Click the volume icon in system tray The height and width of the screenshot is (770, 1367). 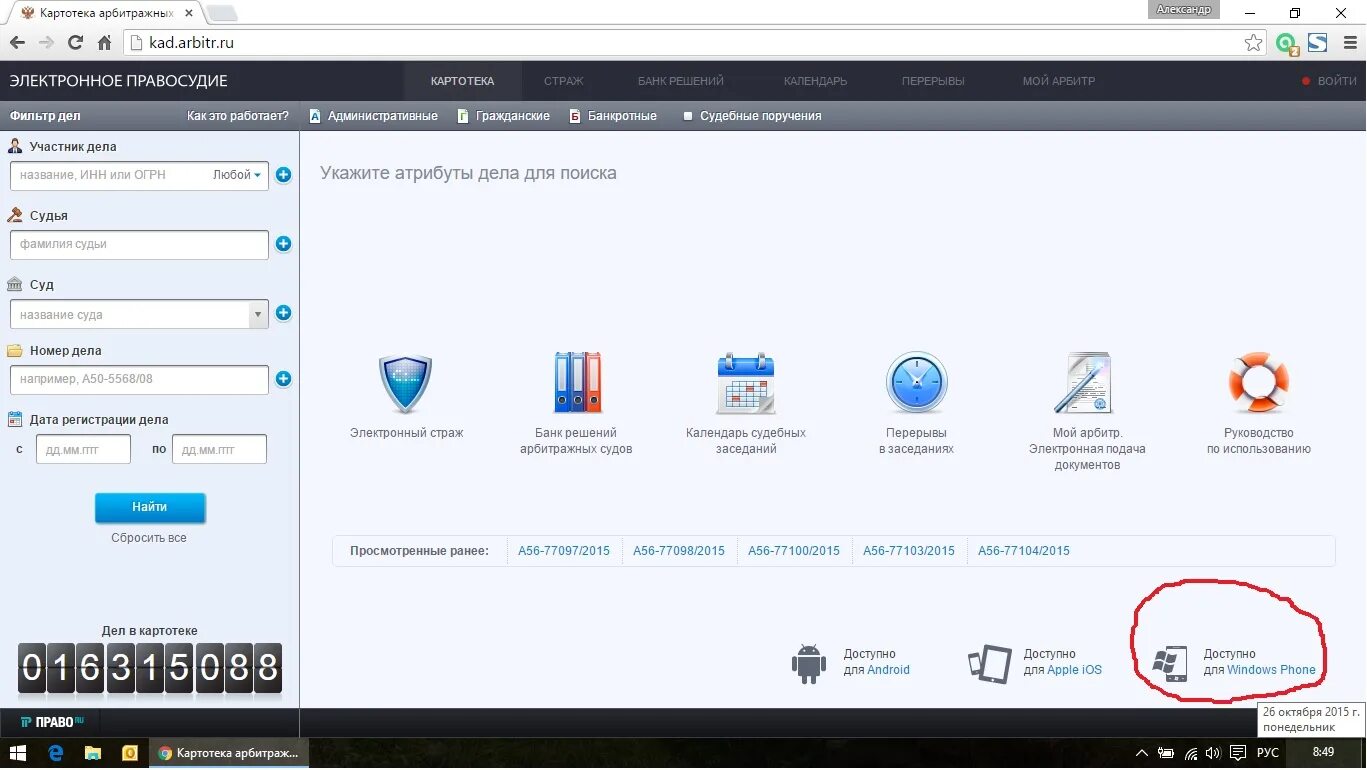pyautogui.click(x=1213, y=752)
